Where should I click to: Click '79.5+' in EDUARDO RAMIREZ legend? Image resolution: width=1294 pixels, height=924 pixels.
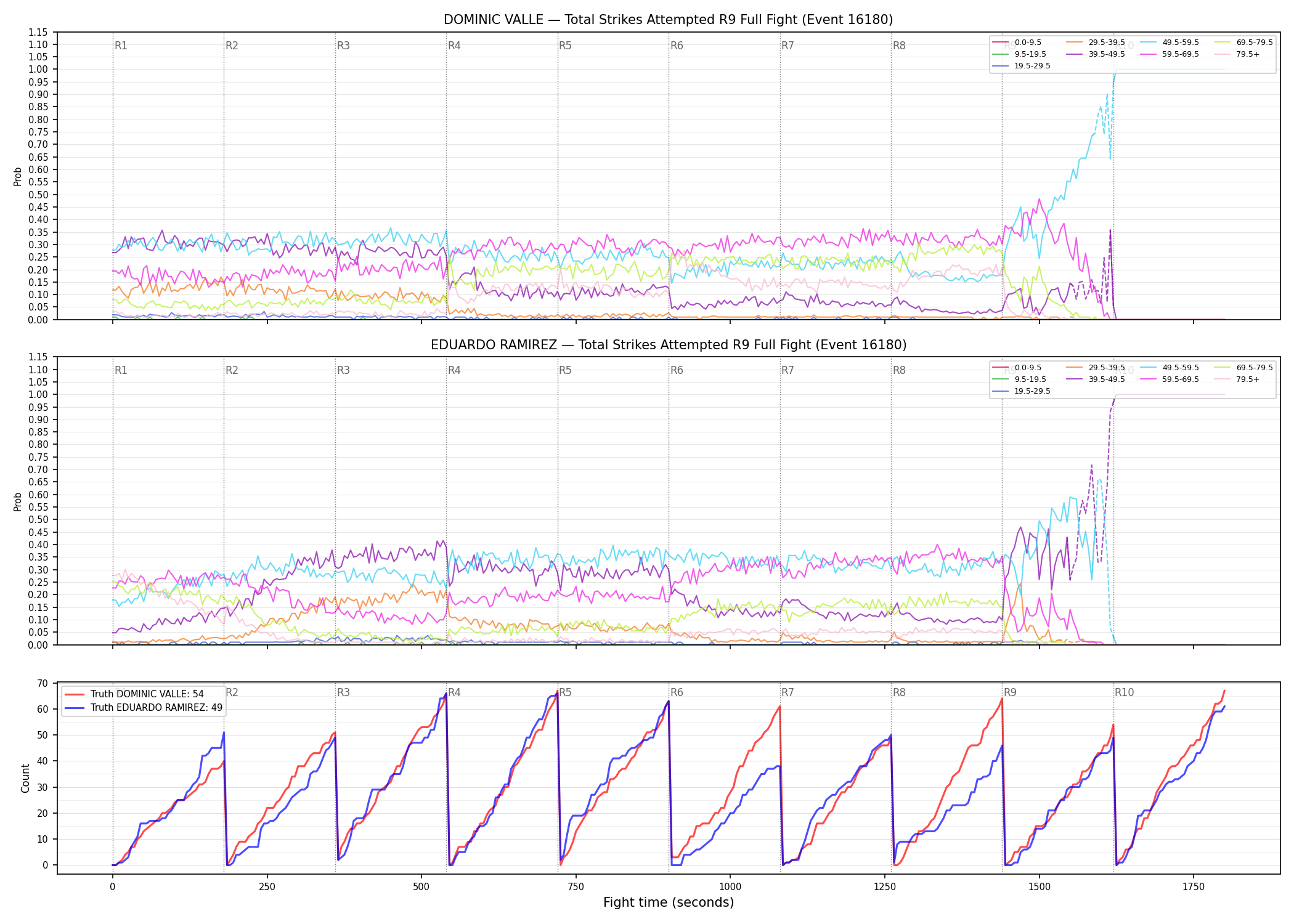point(1248,379)
